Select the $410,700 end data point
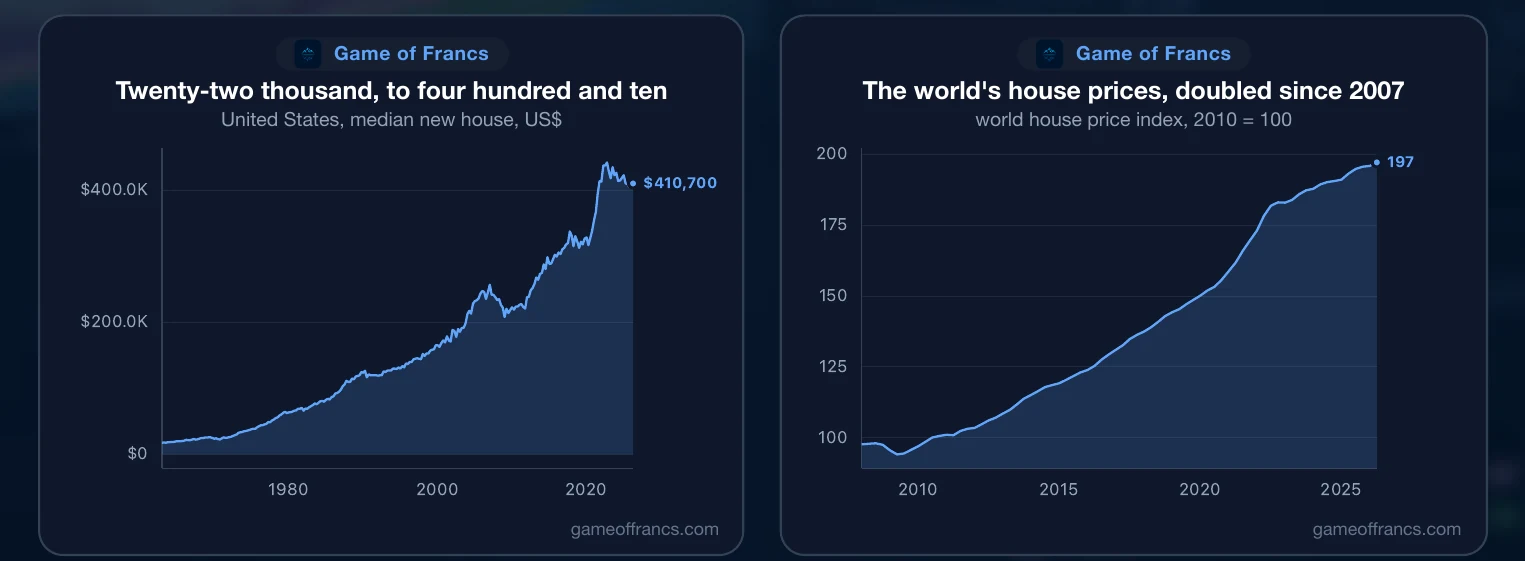The width and height of the screenshot is (1525, 561). coord(633,183)
